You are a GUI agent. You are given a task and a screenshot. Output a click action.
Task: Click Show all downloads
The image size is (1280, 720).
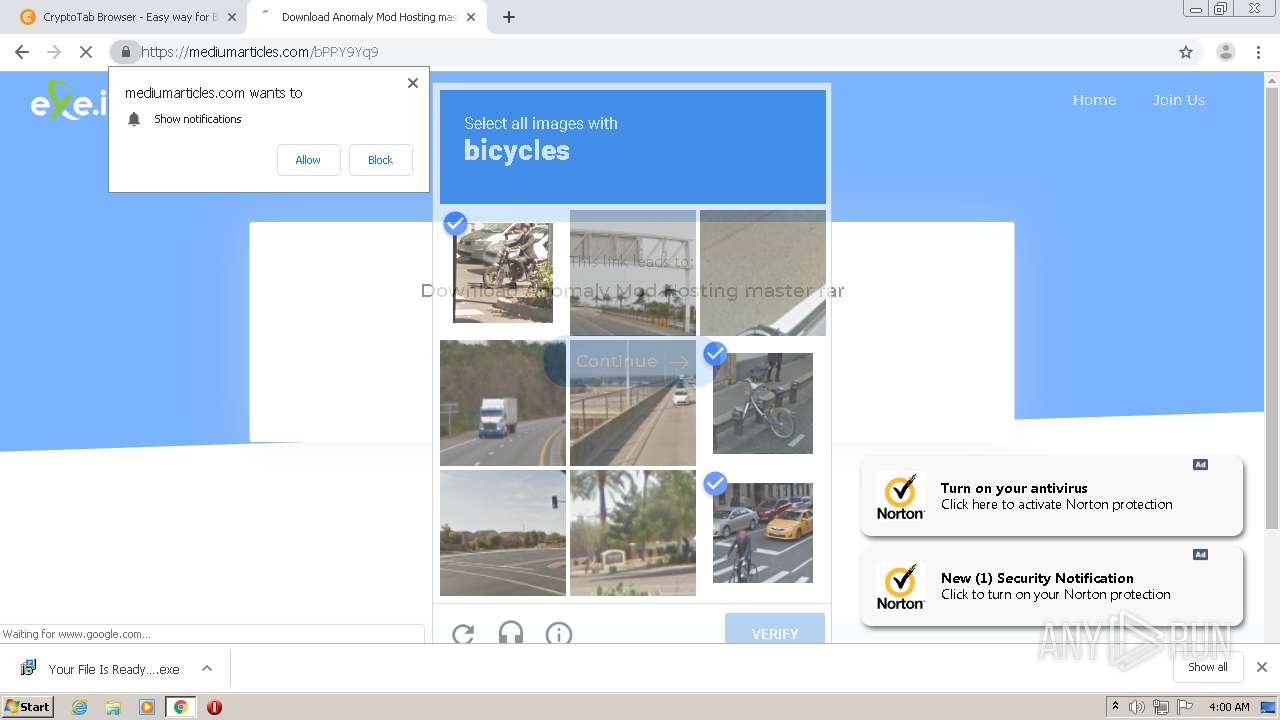click(1208, 667)
